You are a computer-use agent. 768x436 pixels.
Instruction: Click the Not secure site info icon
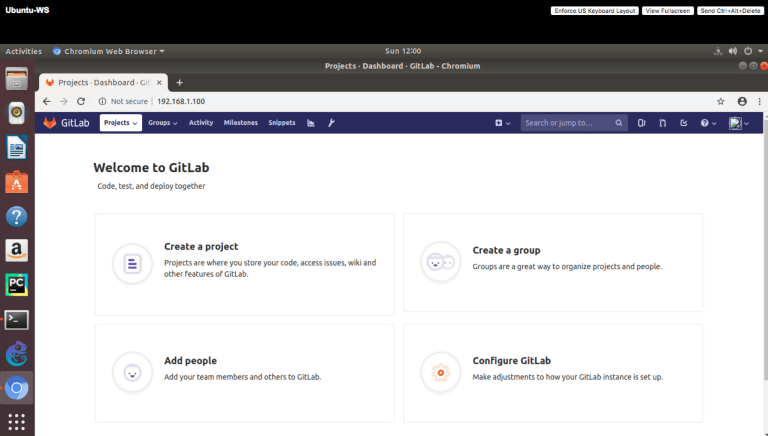(x=102, y=101)
